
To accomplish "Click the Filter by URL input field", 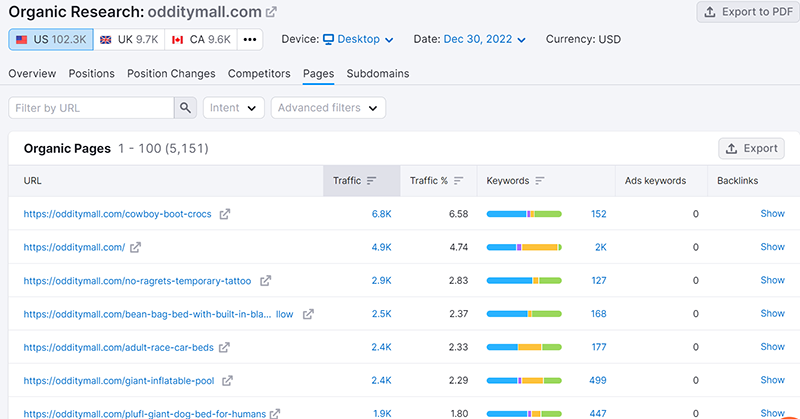I will [91, 108].
